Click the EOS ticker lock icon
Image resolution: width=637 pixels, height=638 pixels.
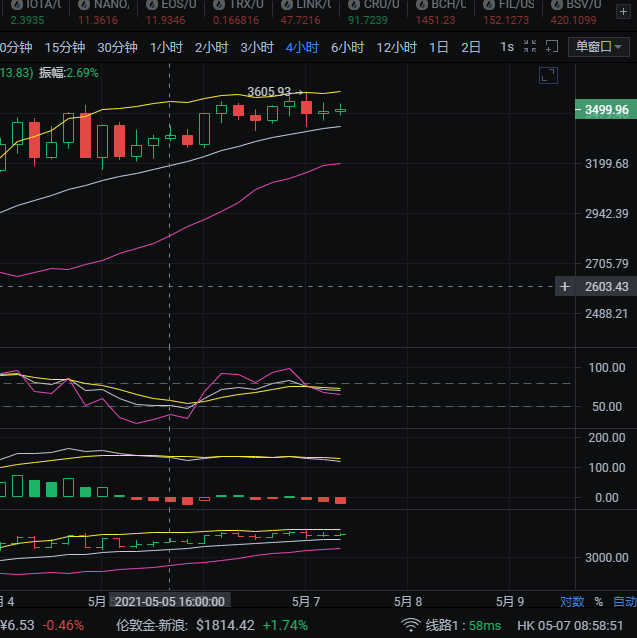click(x=150, y=5)
